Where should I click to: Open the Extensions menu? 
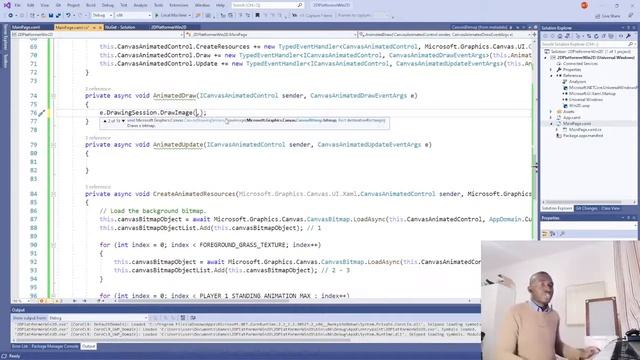179,5
